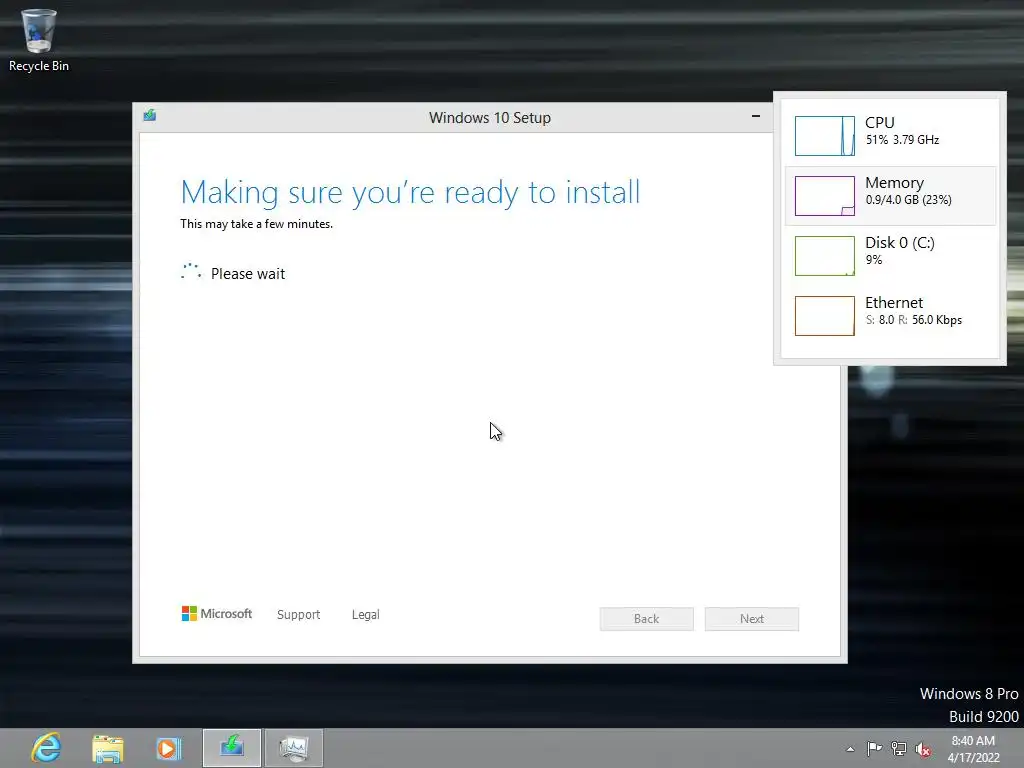Click the CPU label in performance summary

[880, 123]
